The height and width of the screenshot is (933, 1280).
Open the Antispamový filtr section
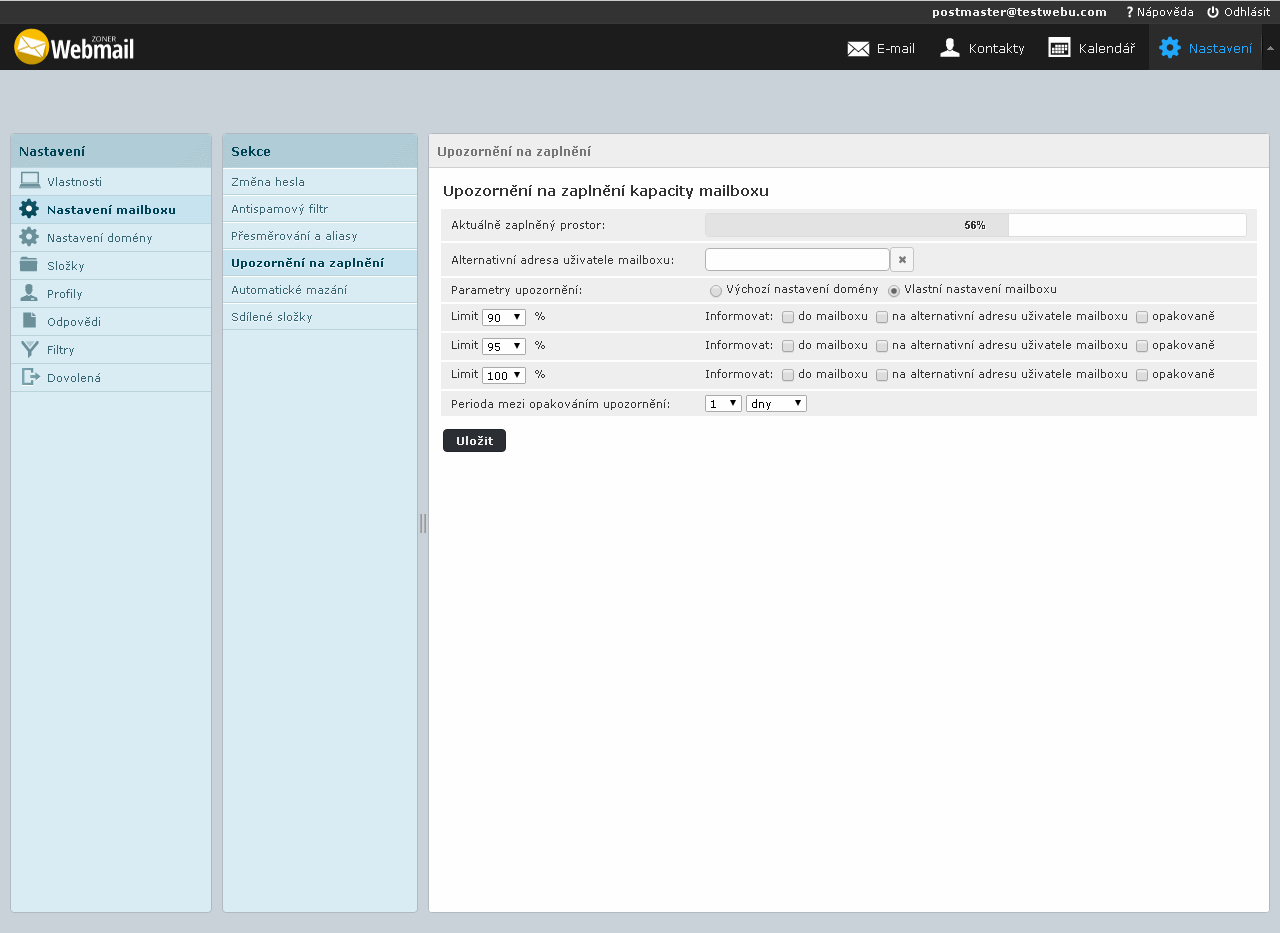click(279, 209)
